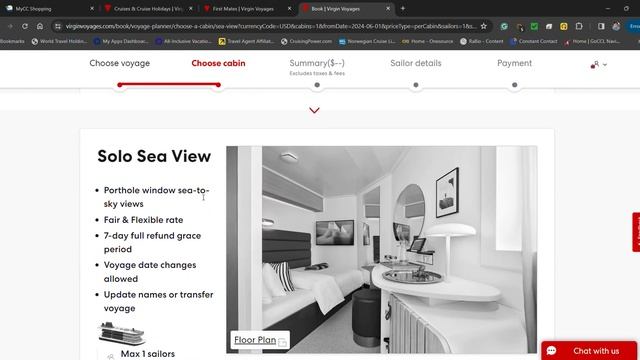Open Norwegian Cruise Line bookmark
Image resolution: width=640 pixels, height=360 pixels.
pos(368,41)
